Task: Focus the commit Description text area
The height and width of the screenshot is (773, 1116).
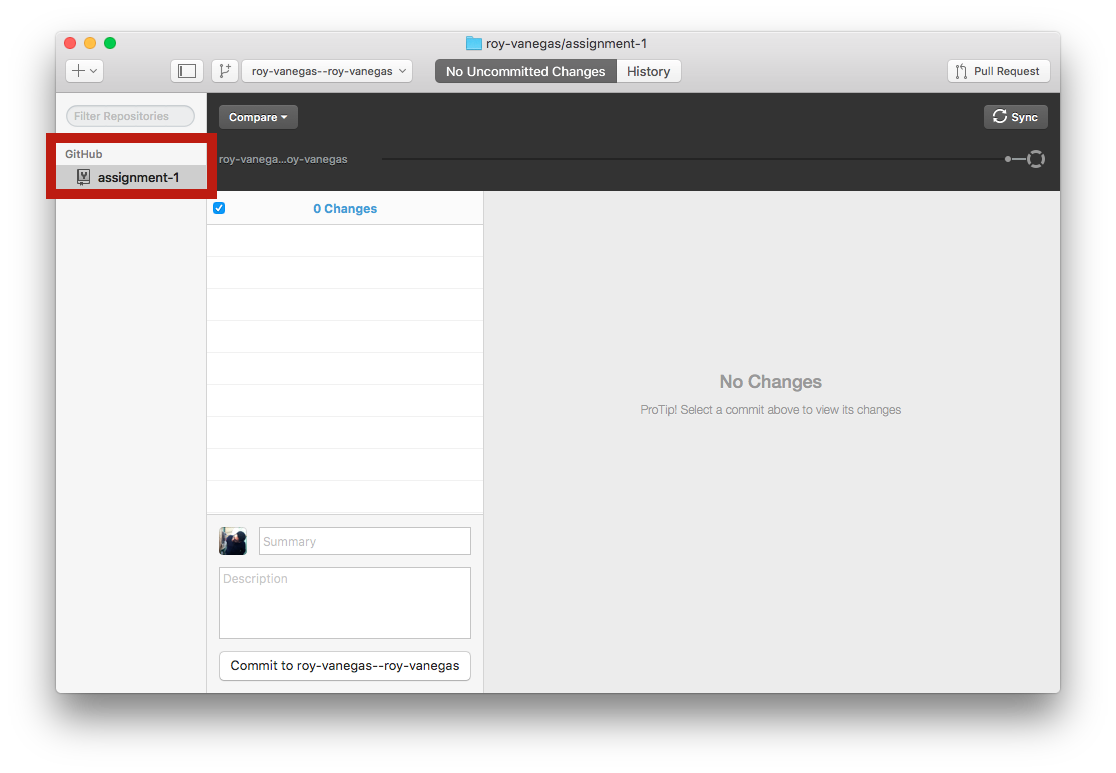Action: coord(344,603)
